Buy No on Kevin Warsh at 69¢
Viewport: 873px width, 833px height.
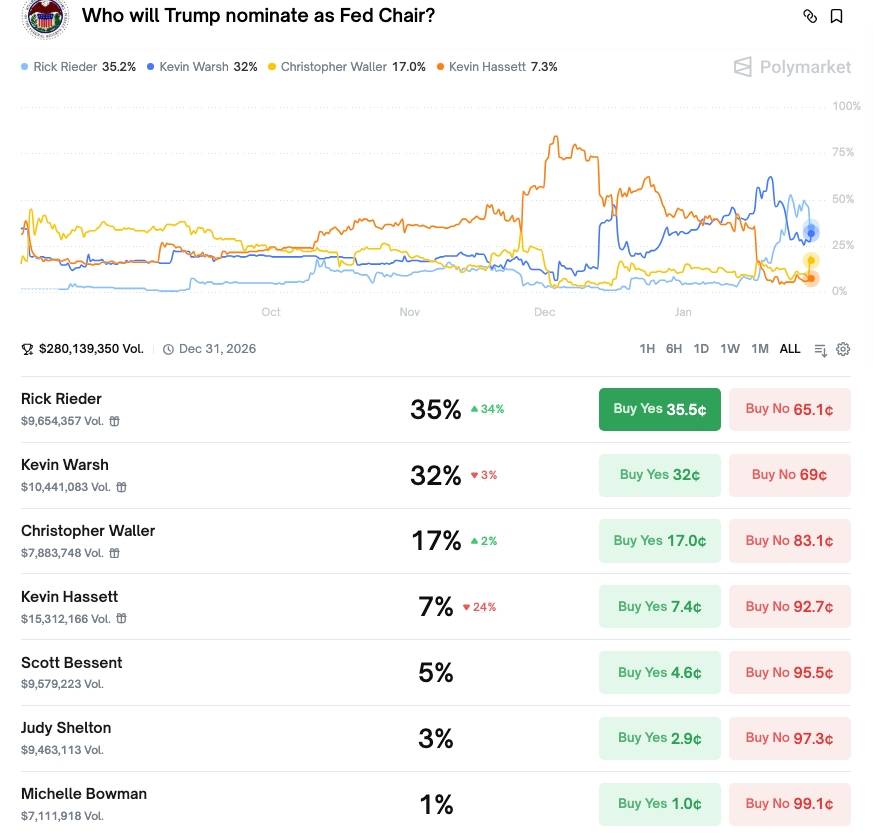[x=789, y=475]
